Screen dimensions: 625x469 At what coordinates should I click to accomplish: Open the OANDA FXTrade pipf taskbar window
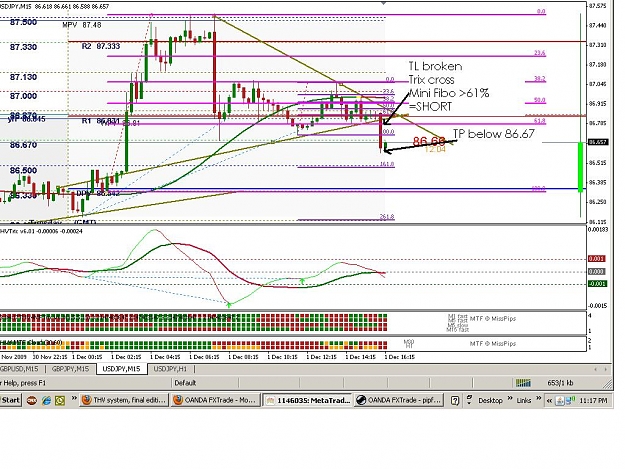pyautogui.click(x=399, y=400)
